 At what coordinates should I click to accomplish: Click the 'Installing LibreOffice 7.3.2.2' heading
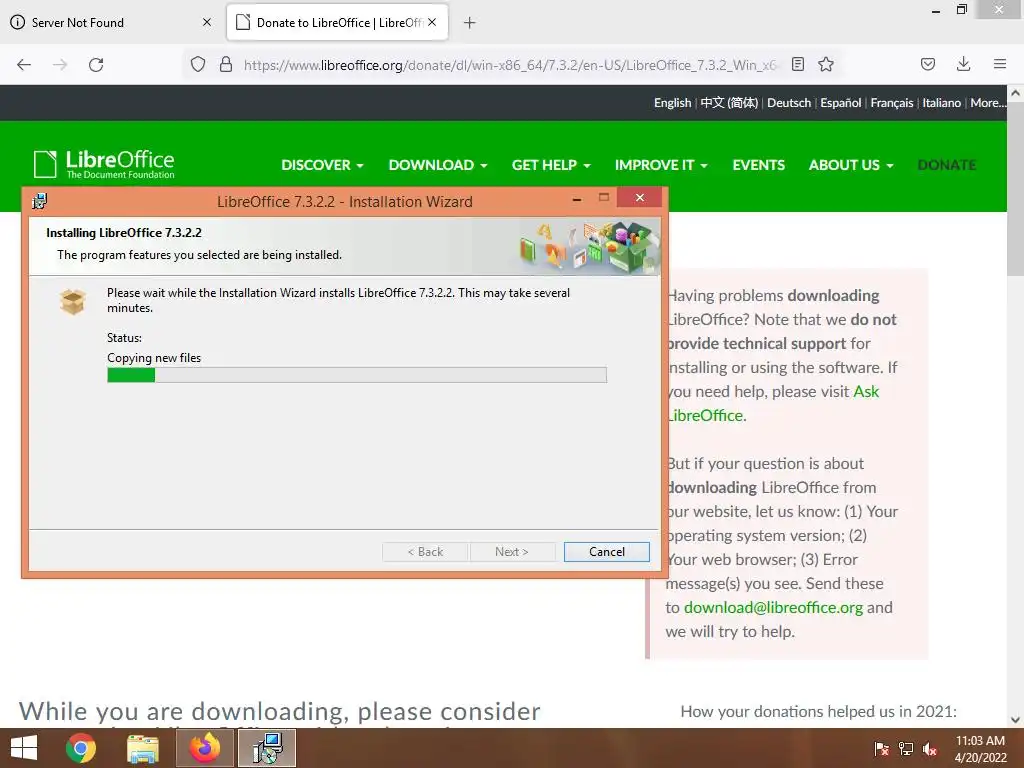[124, 232]
